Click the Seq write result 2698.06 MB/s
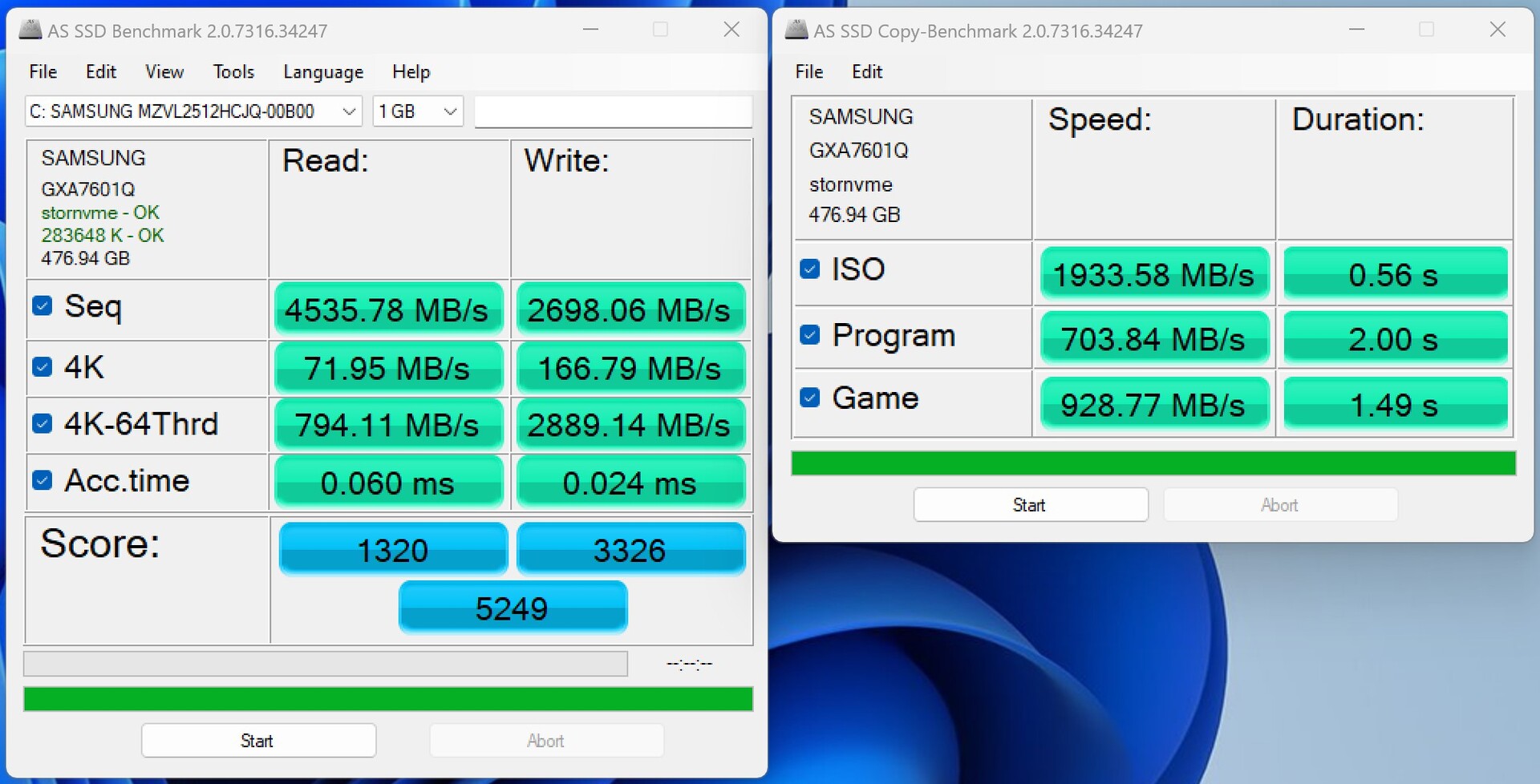 click(630, 309)
